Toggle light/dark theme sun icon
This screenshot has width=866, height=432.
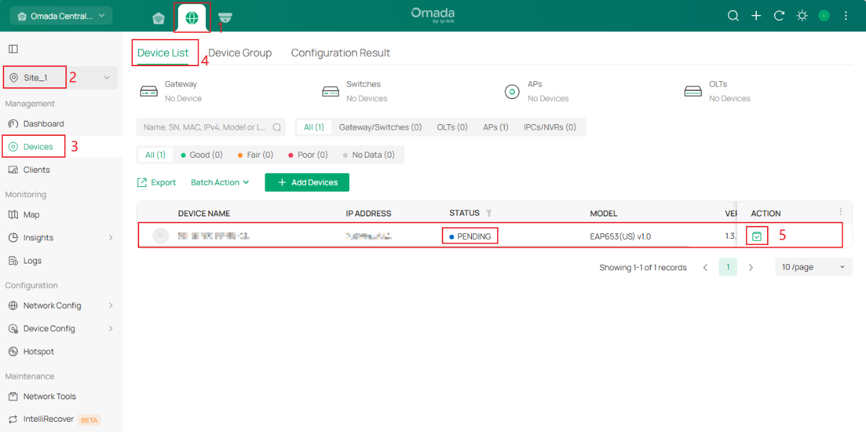pos(802,16)
